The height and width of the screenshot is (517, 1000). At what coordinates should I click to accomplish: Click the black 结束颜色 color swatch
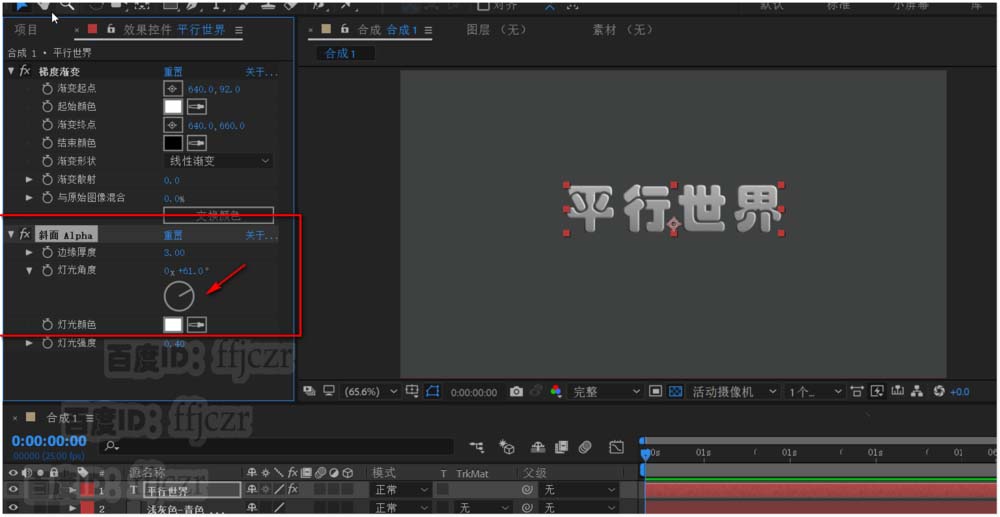pos(173,143)
